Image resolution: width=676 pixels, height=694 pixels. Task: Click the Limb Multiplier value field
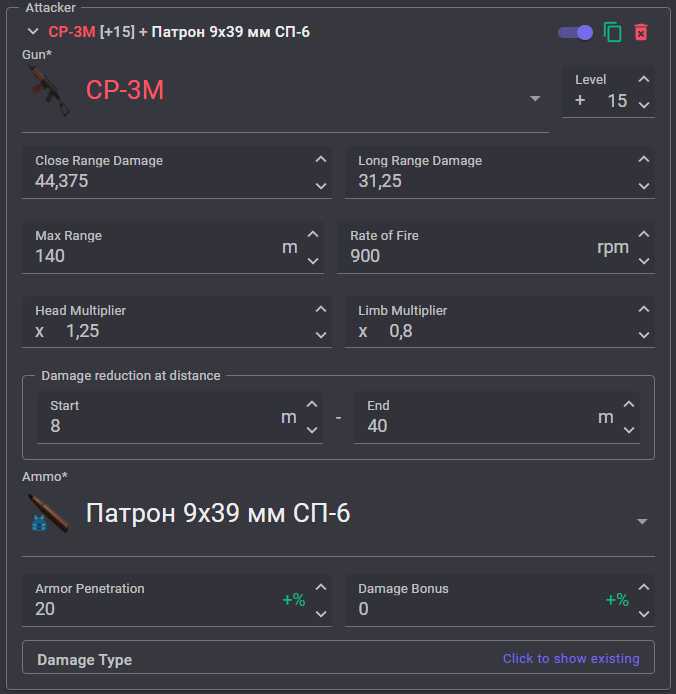click(x=500, y=322)
